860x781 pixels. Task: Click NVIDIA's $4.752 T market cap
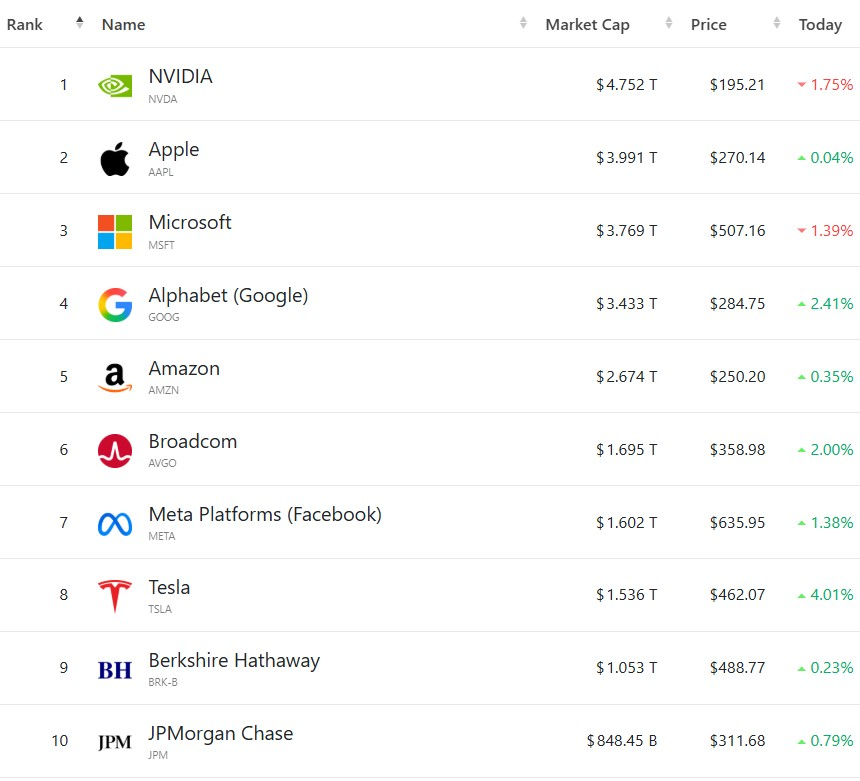click(627, 85)
